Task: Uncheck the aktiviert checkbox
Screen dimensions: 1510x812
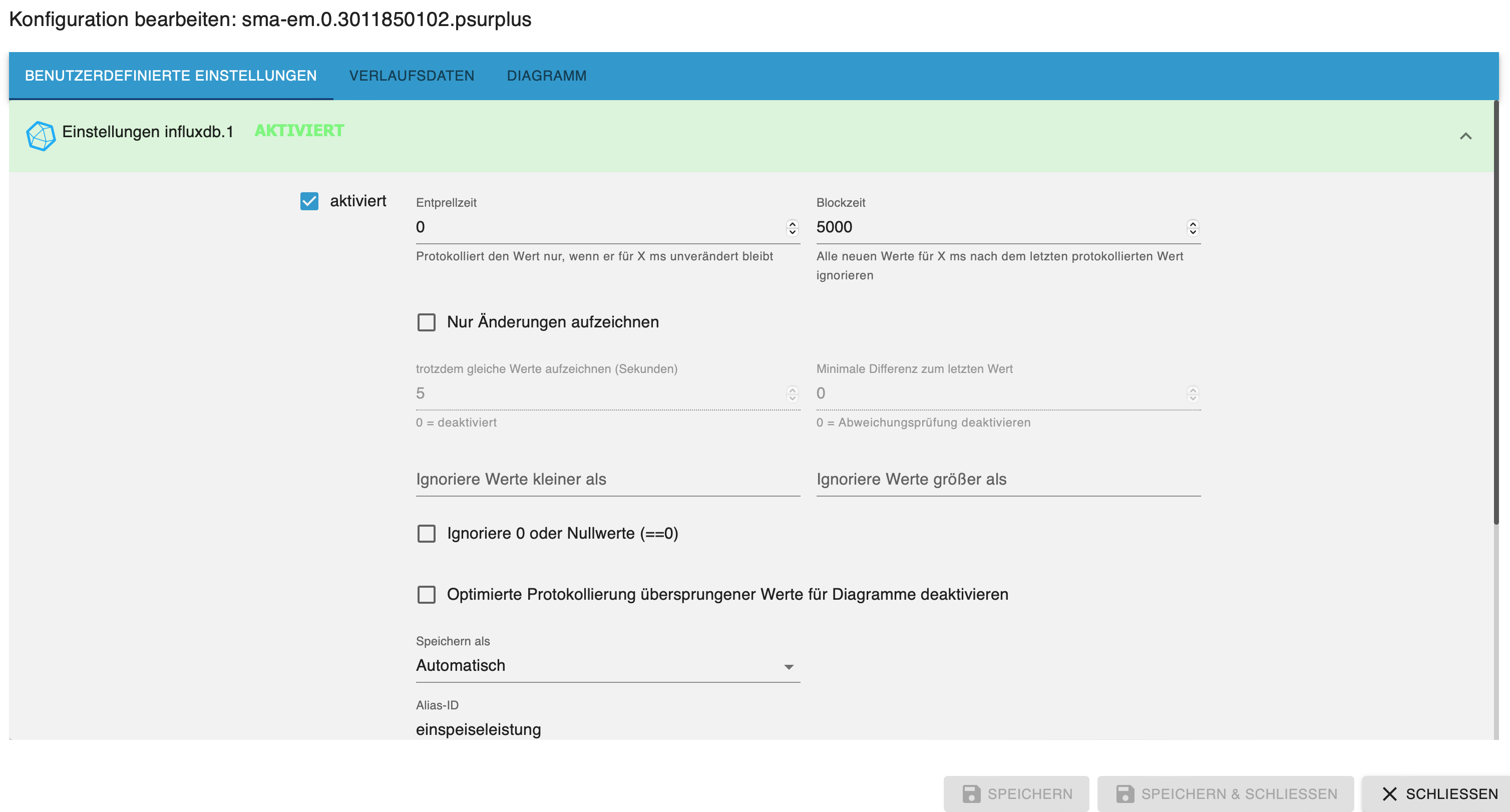Action: (x=309, y=201)
